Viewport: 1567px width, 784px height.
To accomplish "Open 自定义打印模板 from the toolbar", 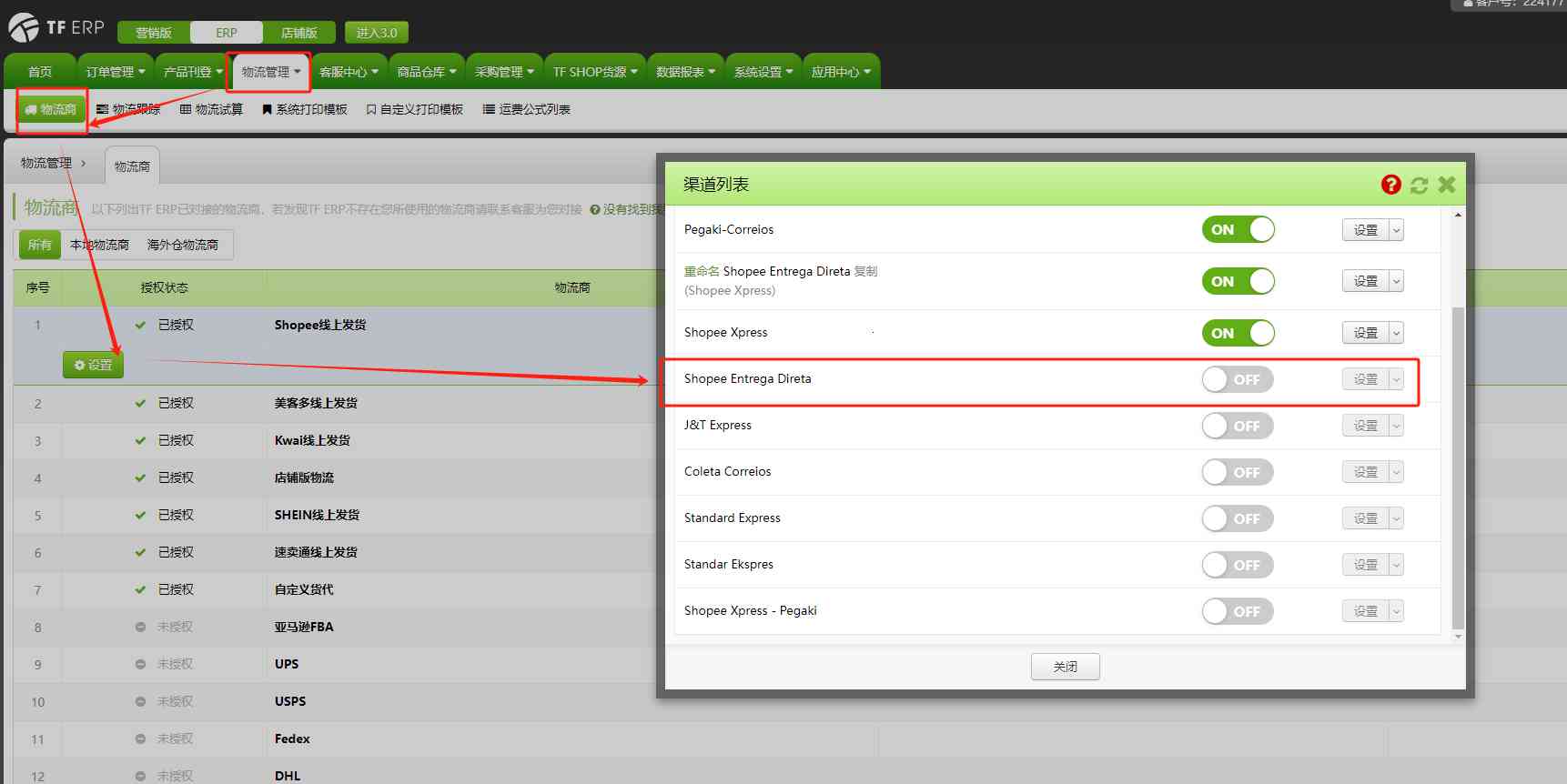I will pos(415,109).
